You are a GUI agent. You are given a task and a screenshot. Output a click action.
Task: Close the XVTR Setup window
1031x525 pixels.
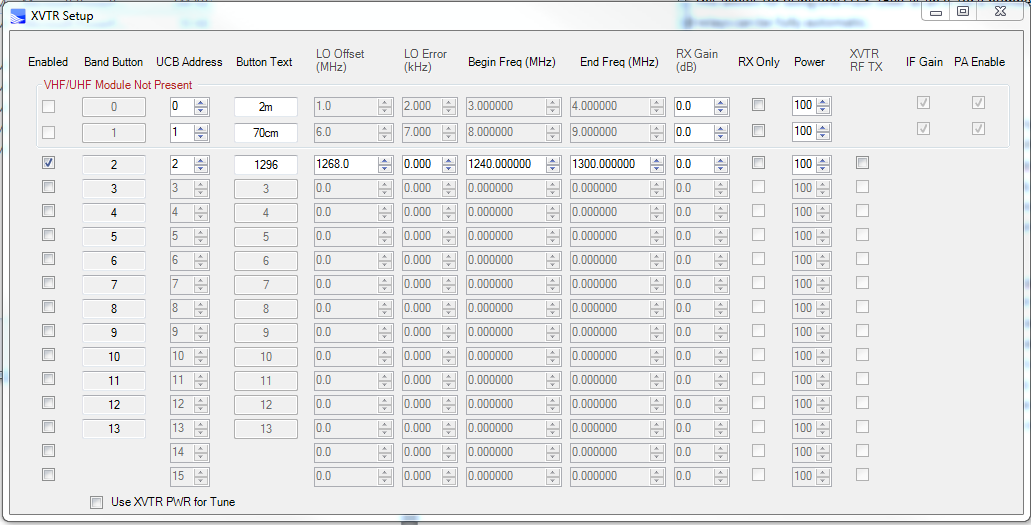click(x=1000, y=11)
